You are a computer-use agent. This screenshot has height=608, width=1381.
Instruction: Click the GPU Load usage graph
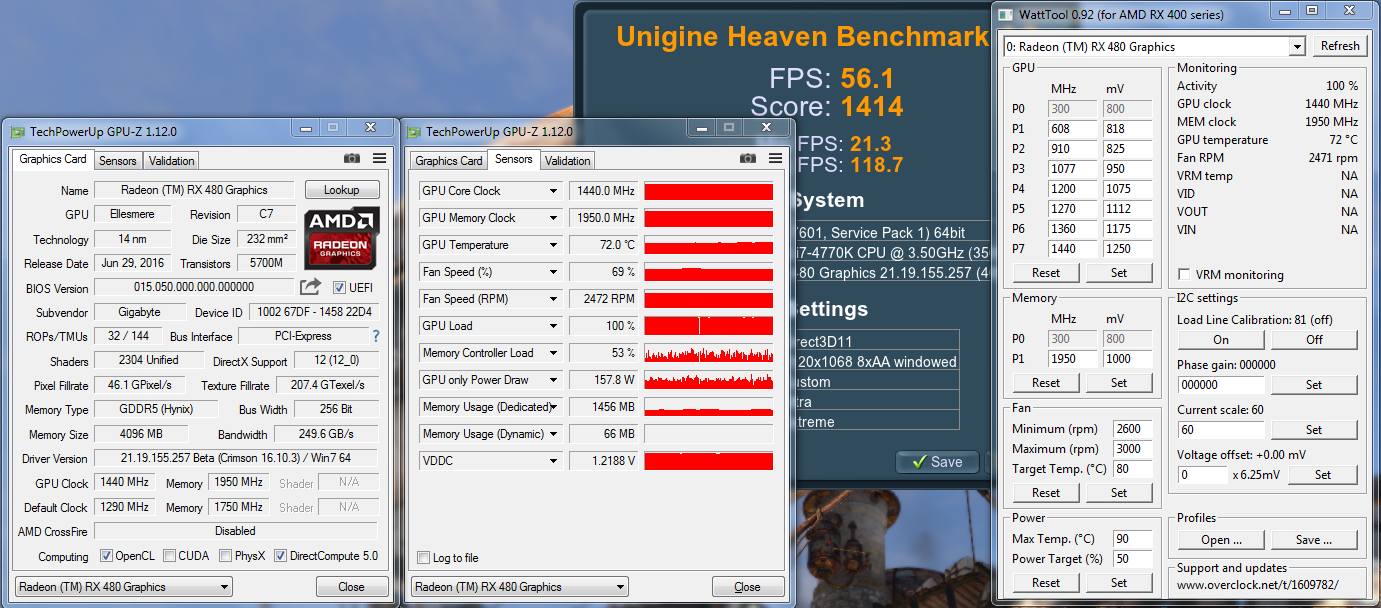coord(709,326)
